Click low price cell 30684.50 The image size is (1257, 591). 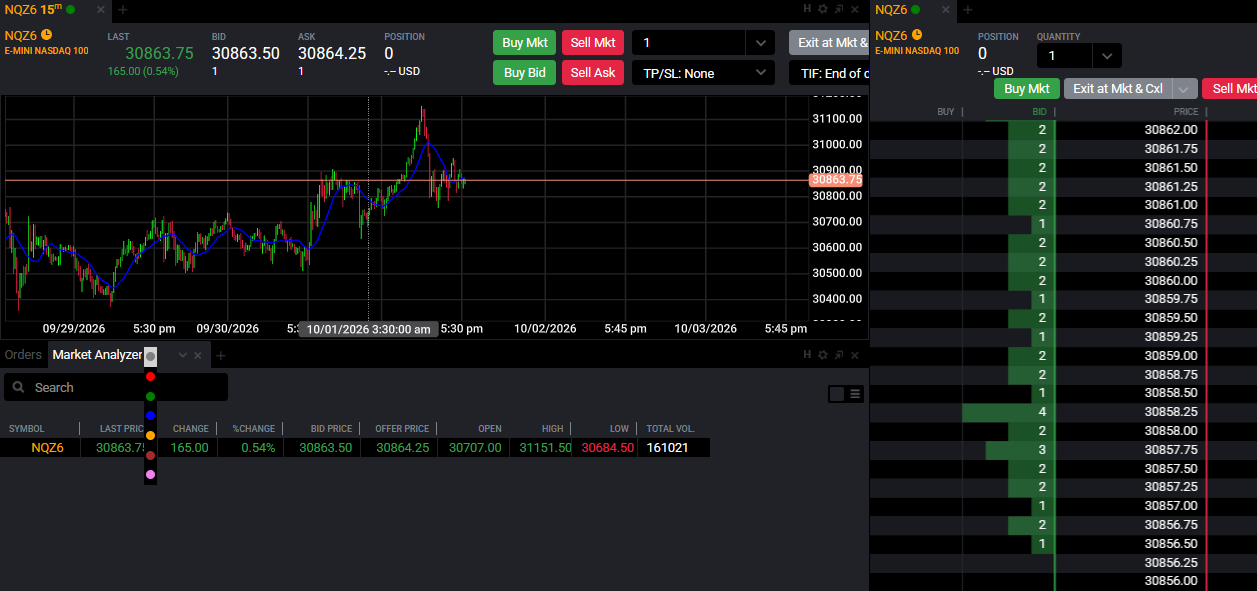608,448
